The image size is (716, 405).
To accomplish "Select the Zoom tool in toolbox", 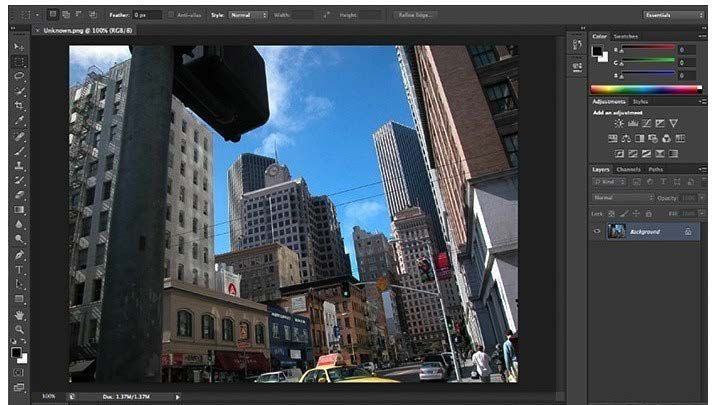I will point(19,329).
